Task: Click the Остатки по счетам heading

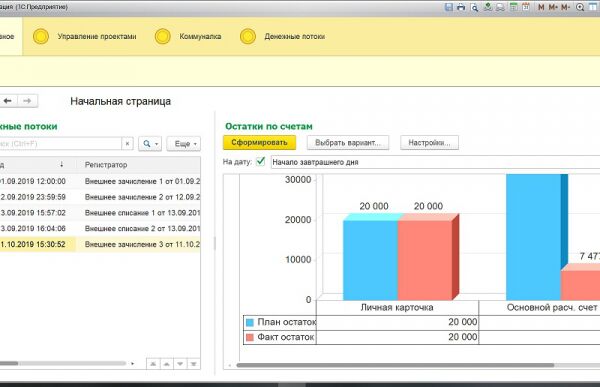Action: tap(269, 126)
